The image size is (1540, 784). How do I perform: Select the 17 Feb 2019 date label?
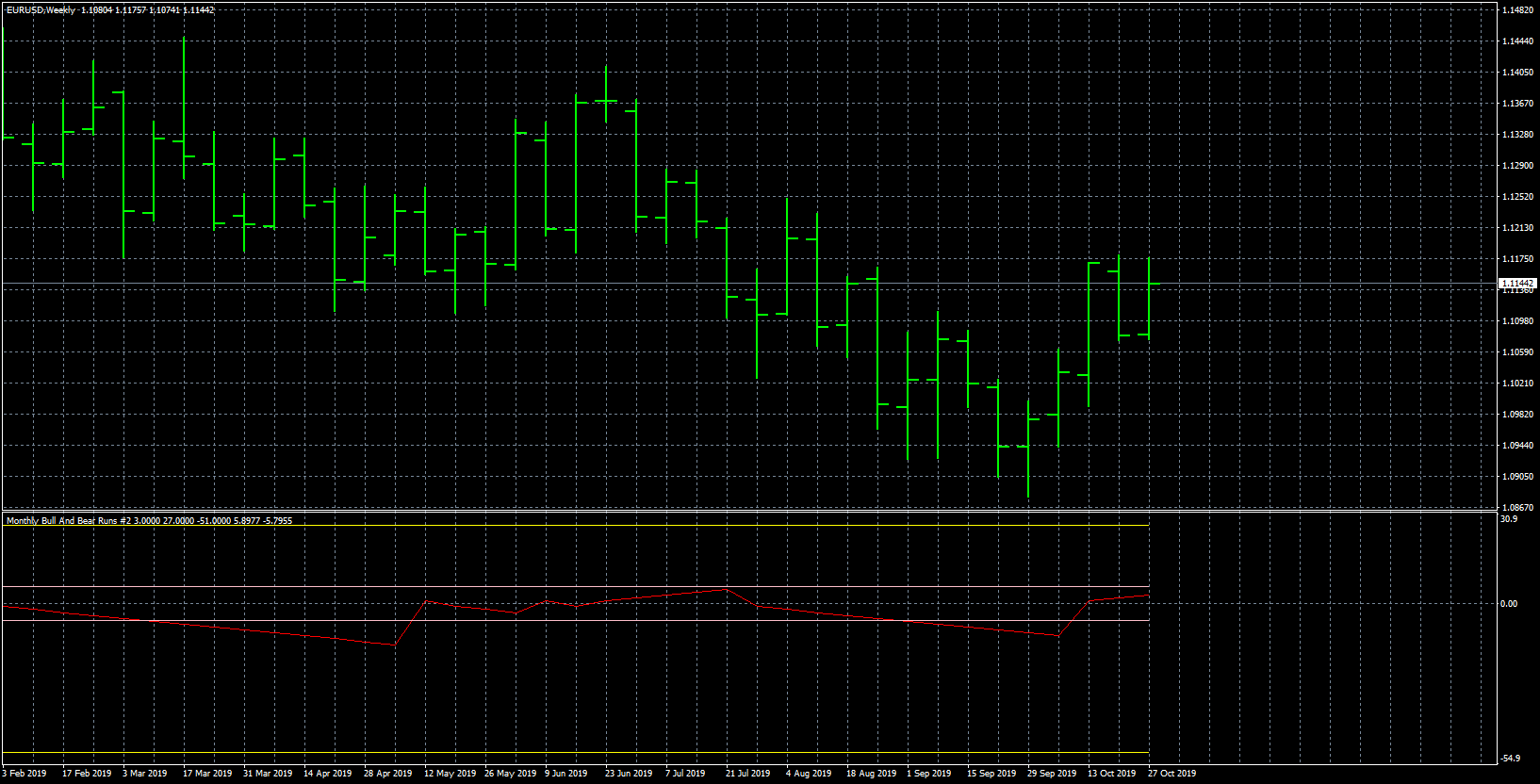tap(87, 774)
